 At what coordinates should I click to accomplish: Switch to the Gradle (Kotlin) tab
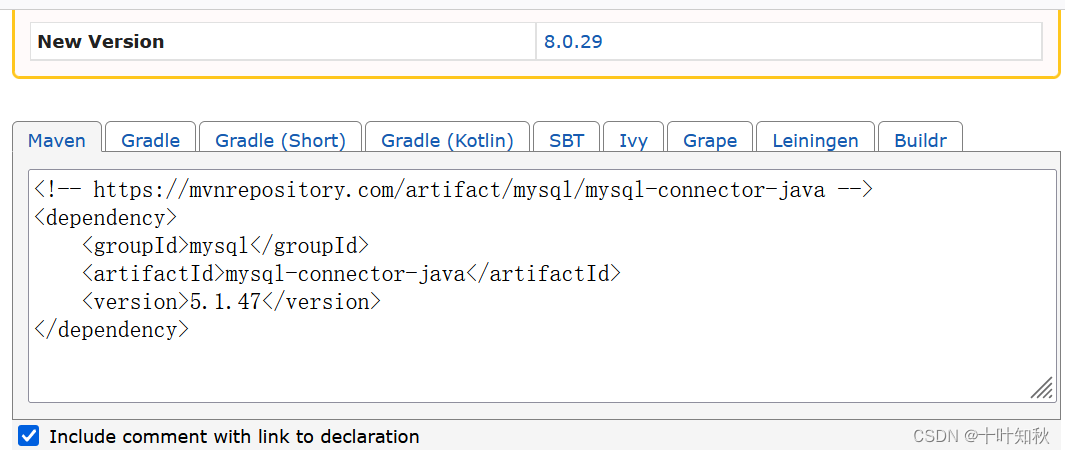447,137
